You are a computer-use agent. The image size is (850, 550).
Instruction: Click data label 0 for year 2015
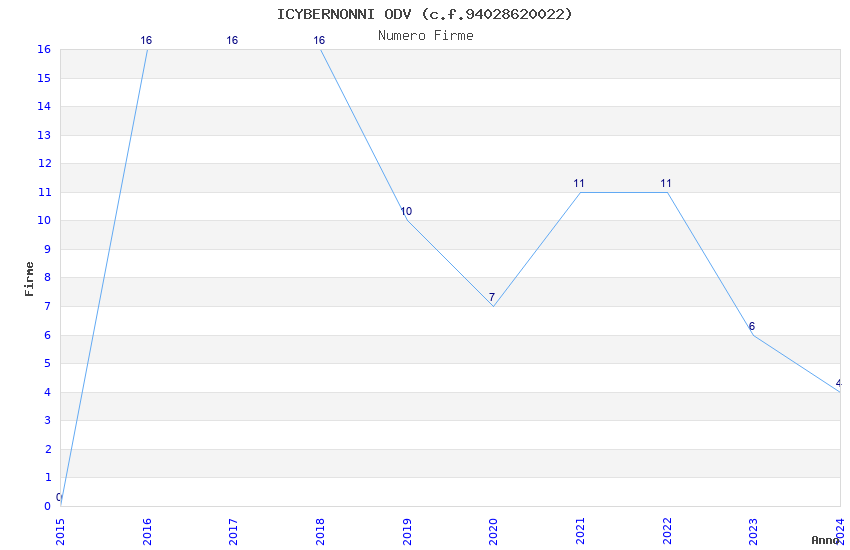point(59,497)
